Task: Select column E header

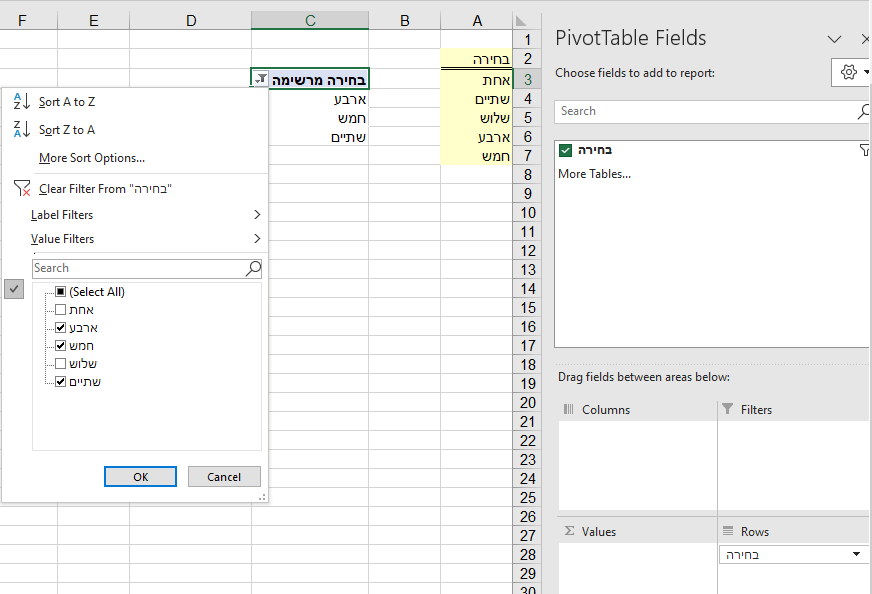Action: point(93,21)
